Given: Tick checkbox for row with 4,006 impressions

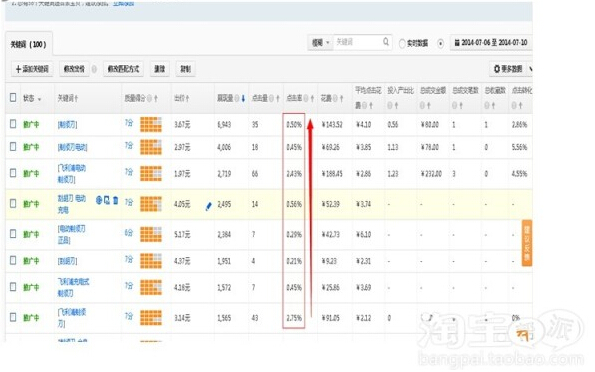Looking at the screenshot, I should point(13,147).
